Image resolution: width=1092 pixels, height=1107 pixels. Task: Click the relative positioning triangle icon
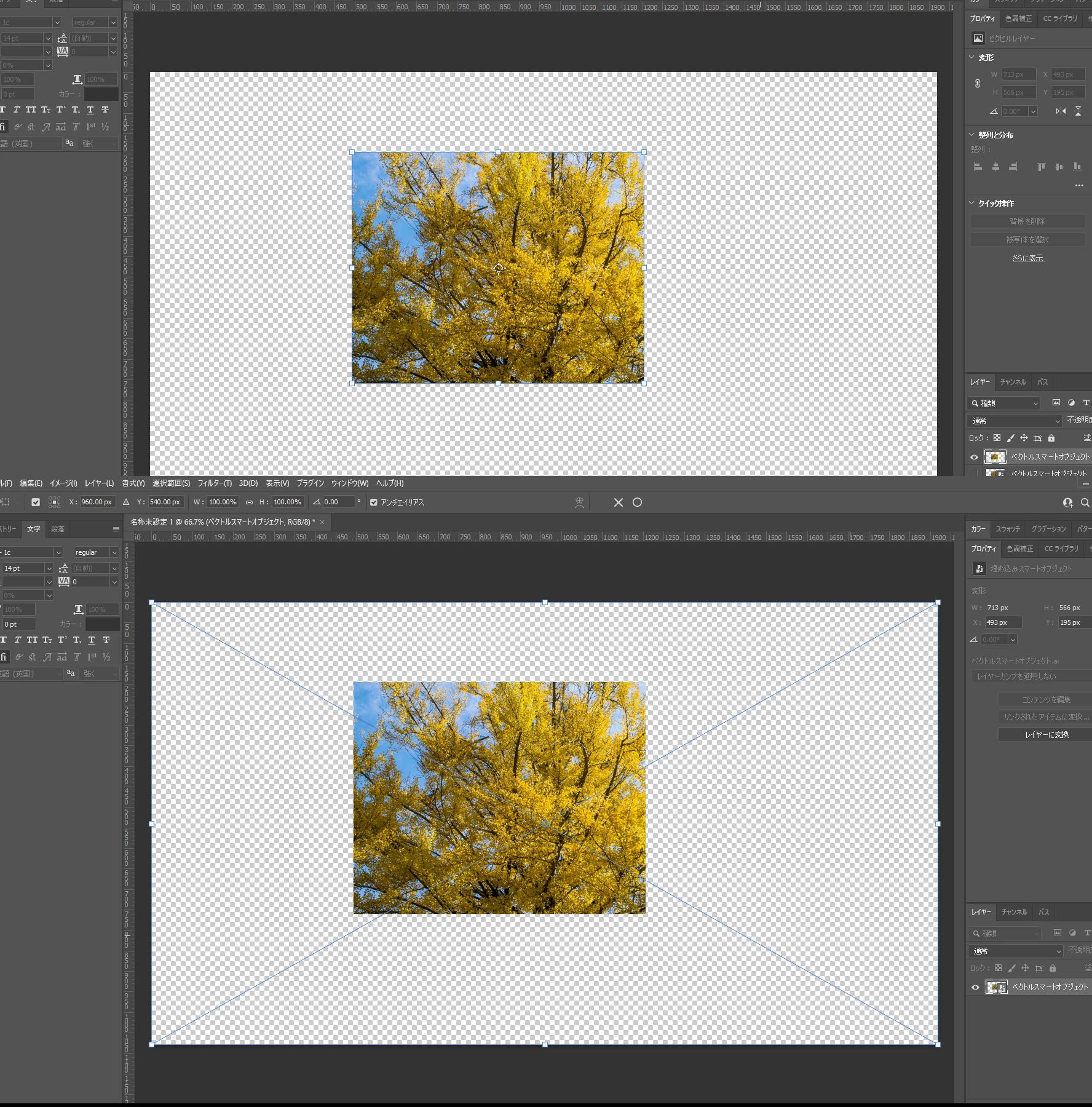[x=126, y=502]
